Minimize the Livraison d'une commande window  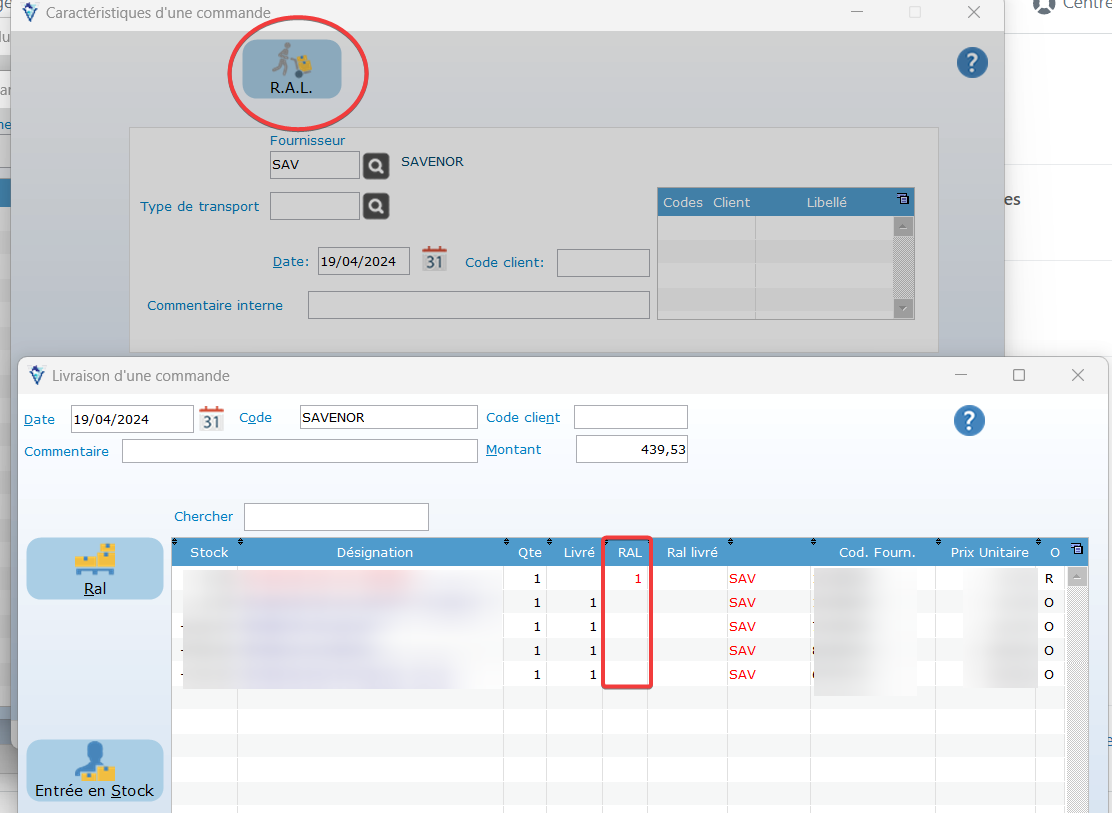pos(961,375)
